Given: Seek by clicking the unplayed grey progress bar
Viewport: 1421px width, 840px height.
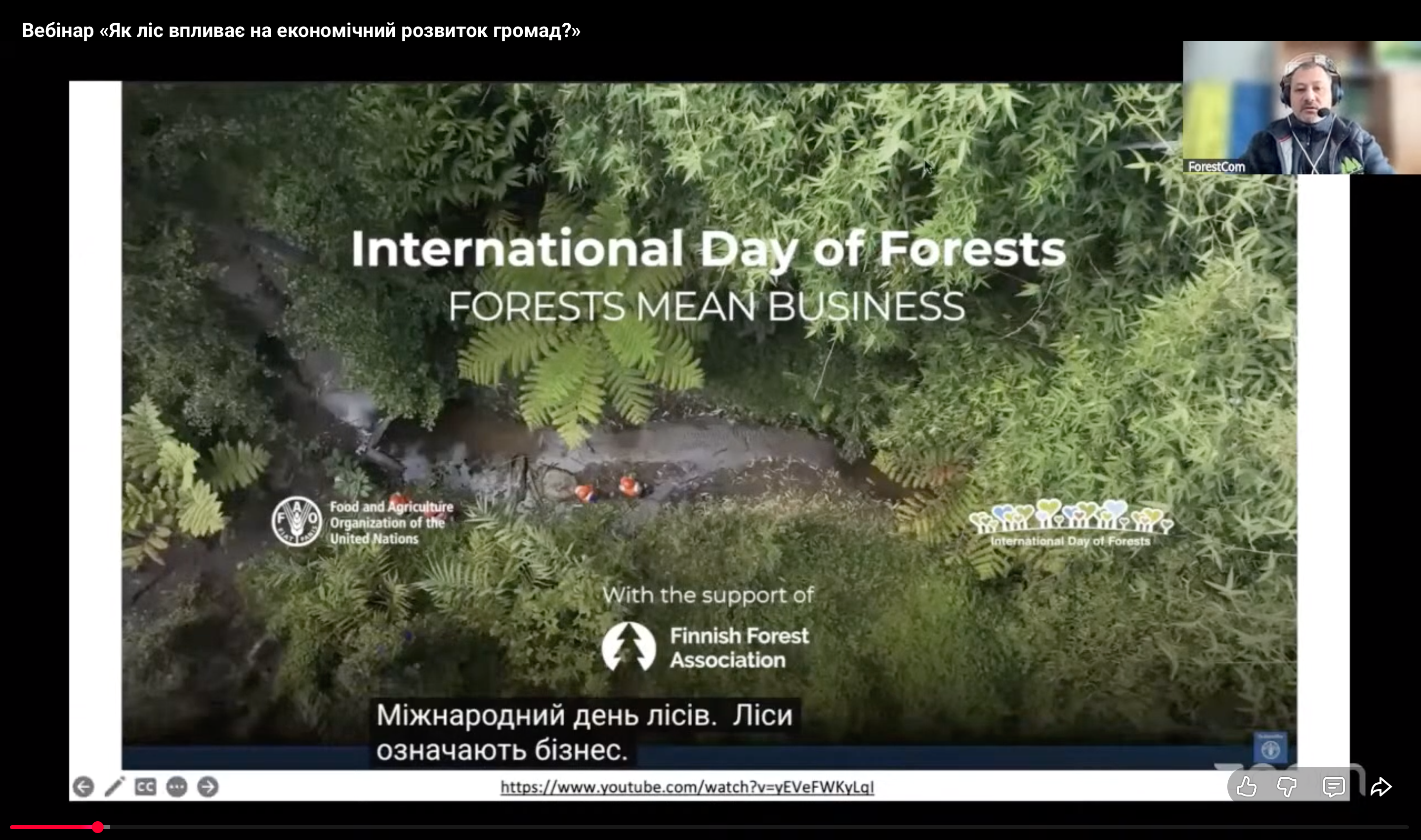Looking at the screenshot, I should click(759, 827).
